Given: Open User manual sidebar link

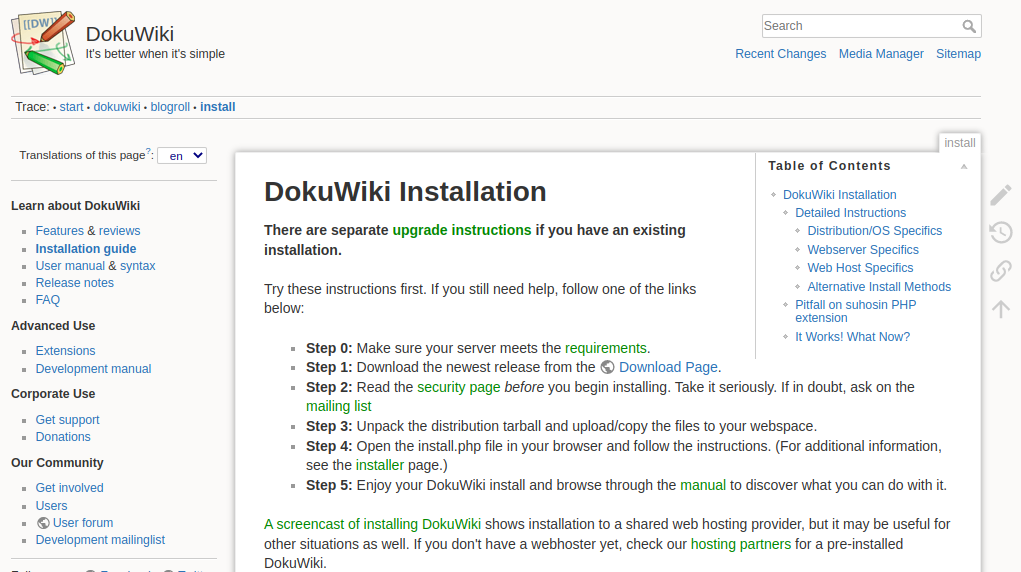Looking at the screenshot, I should click(x=70, y=266).
